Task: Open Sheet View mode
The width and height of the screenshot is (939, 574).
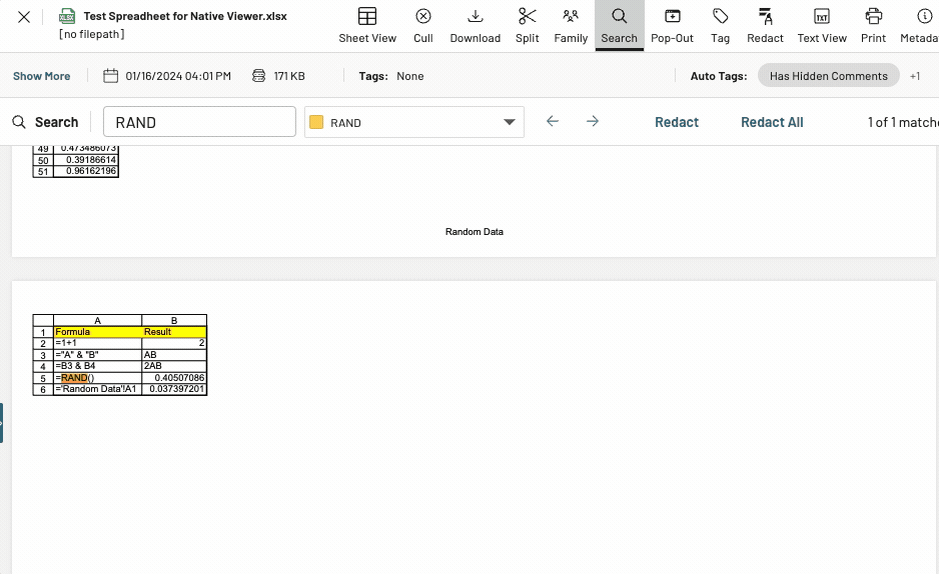Action: 367,26
